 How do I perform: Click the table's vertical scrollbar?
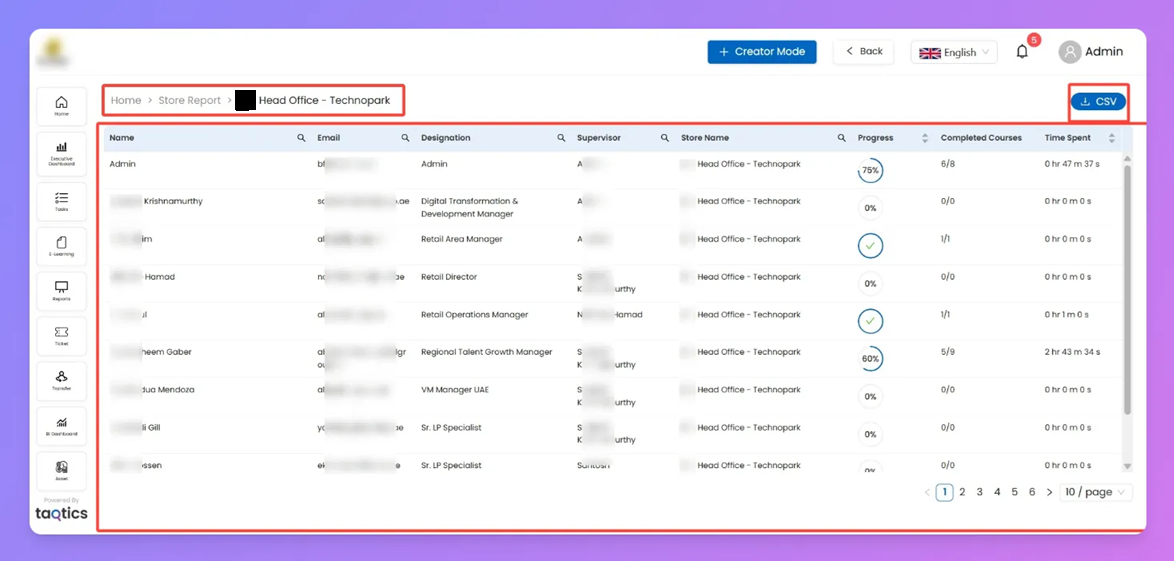tap(1127, 290)
